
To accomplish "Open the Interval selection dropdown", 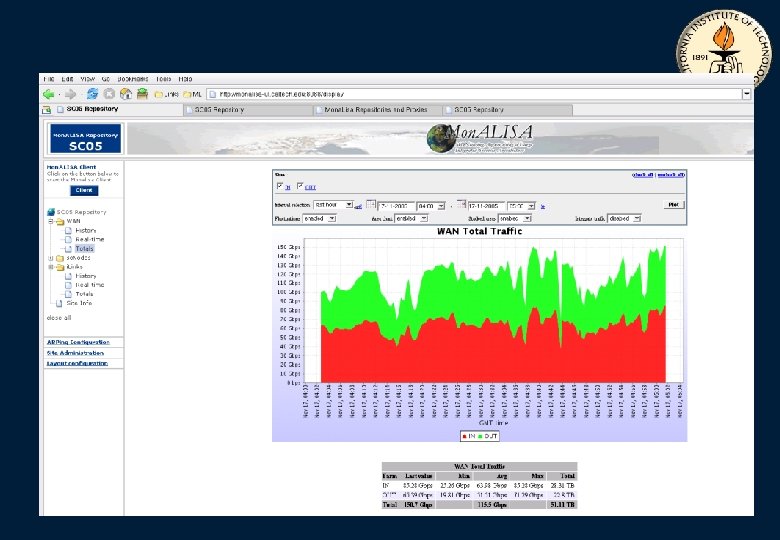I will click(x=333, y=205).
